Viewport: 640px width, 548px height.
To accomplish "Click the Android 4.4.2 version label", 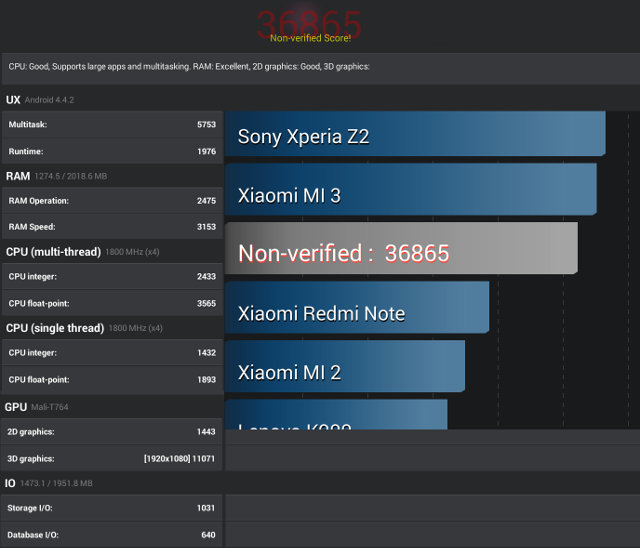I will (49, 100).
